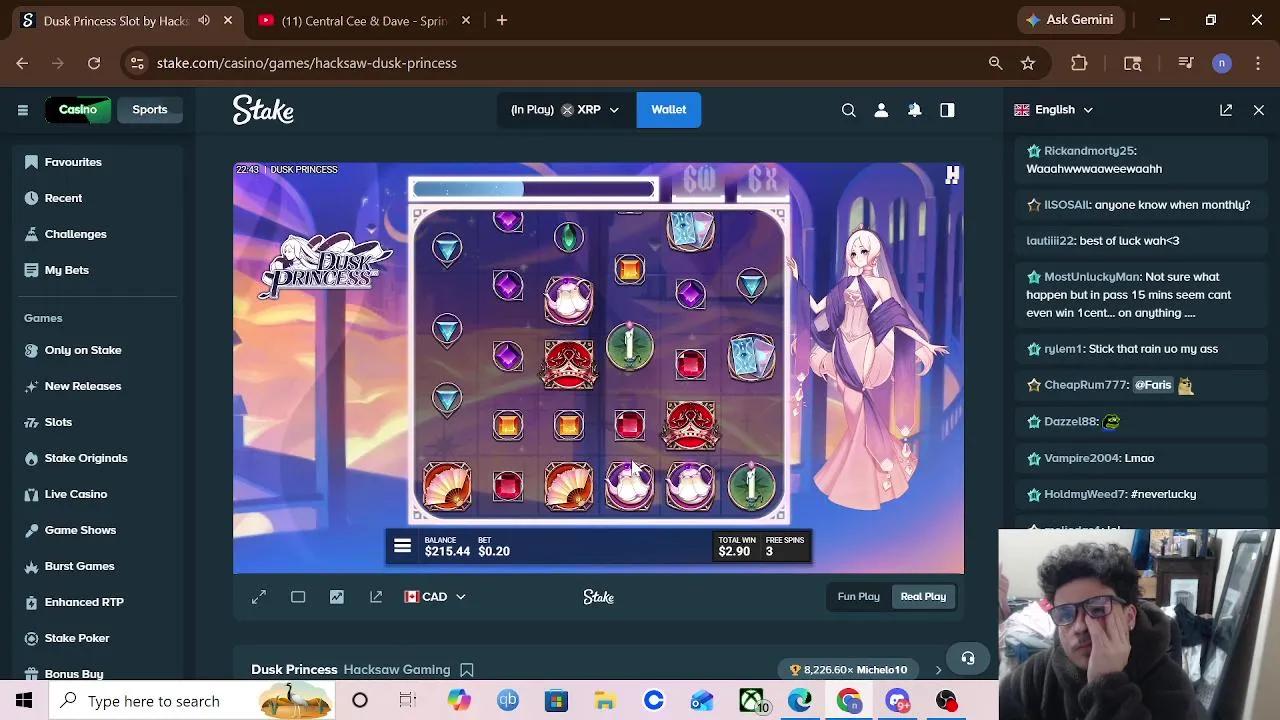Open live stats via the graph icon
The width and height of the screenshot is (1280, 720).
pyautogui.click(x=337, y=596)
